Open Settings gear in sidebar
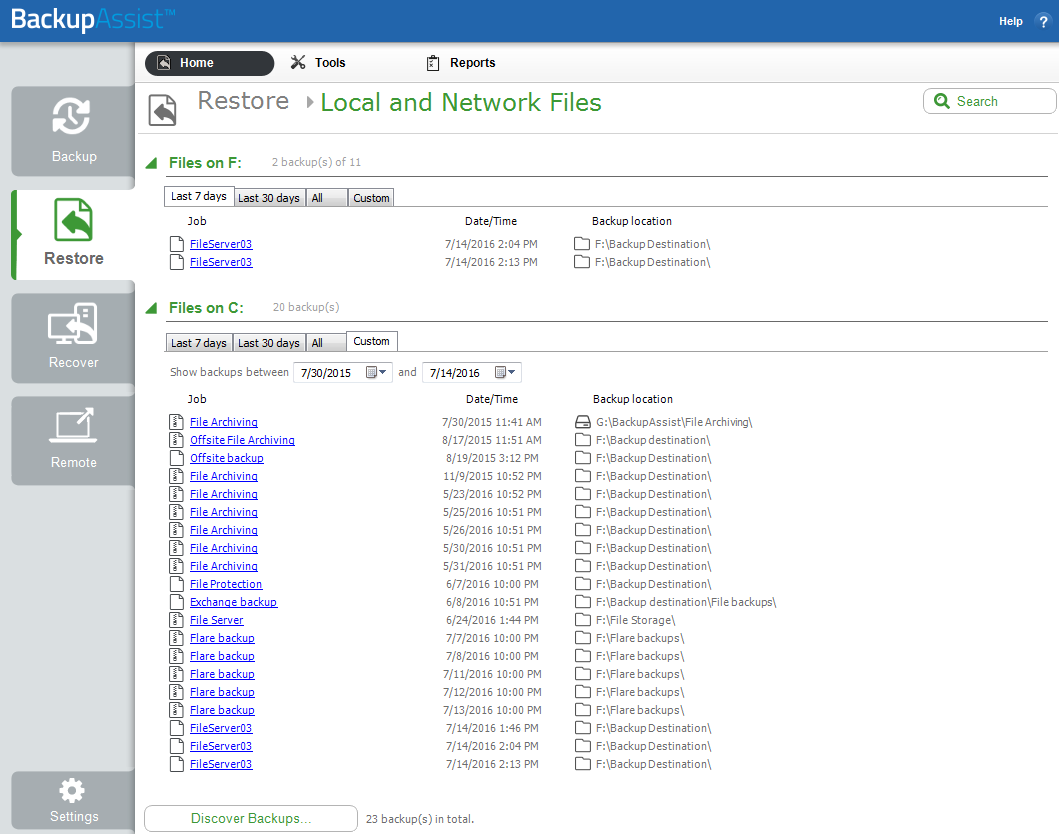Viewport: 1059px width, 834px height. [x=72, y=791]
